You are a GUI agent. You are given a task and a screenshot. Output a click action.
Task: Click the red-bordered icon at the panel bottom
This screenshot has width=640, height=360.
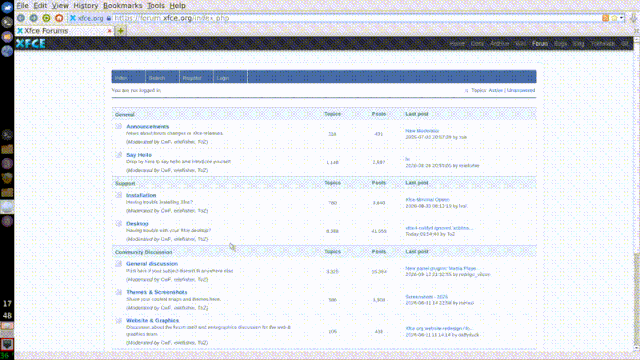(x=7, y=344)
